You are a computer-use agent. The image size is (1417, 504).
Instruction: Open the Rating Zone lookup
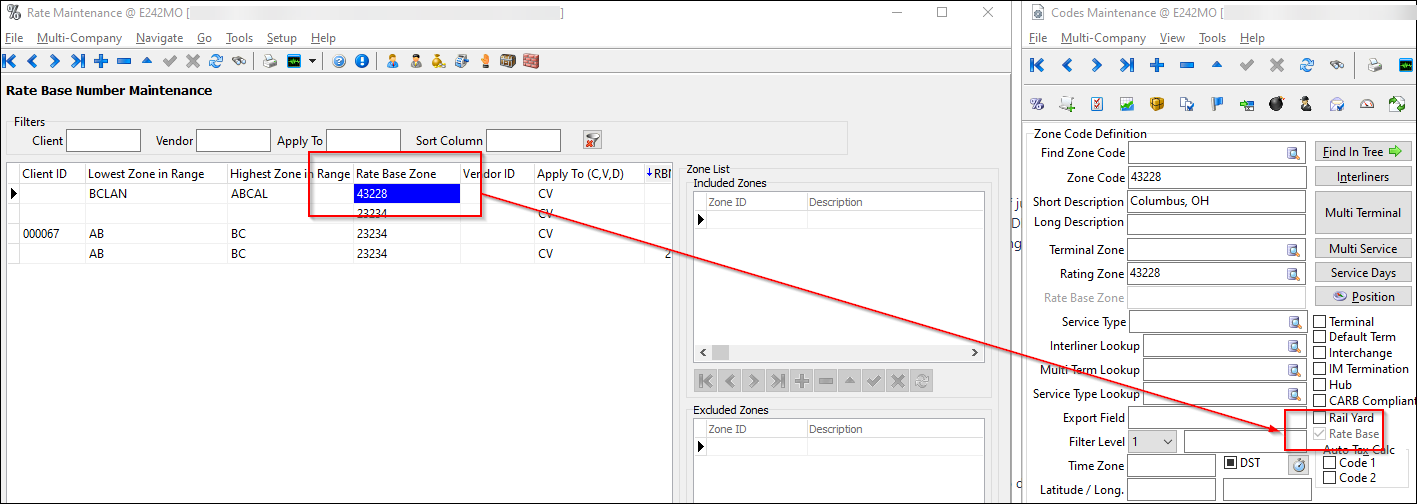[1294, 274]
